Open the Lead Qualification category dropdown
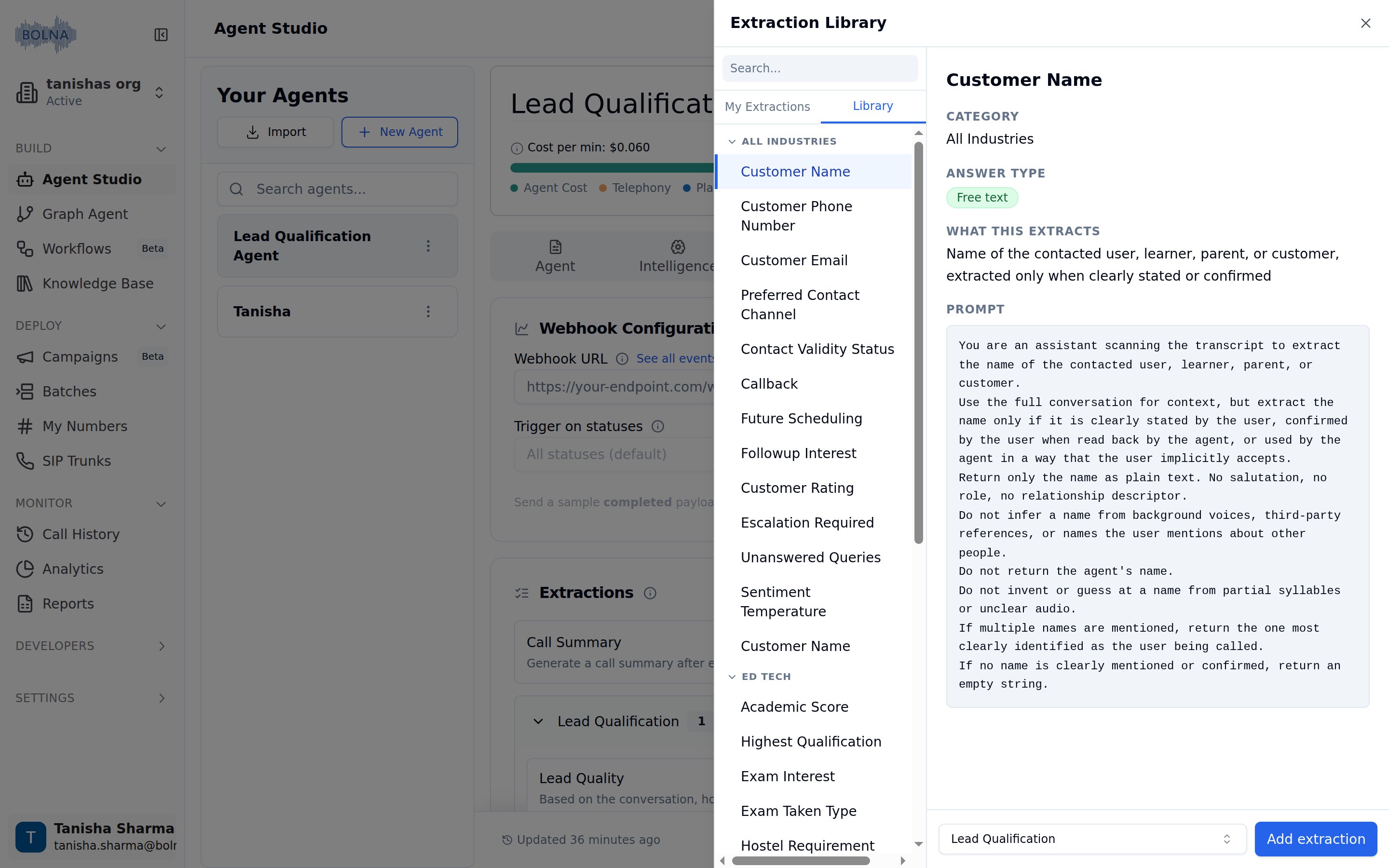The image size is (1389, 868). [1092, 839]
